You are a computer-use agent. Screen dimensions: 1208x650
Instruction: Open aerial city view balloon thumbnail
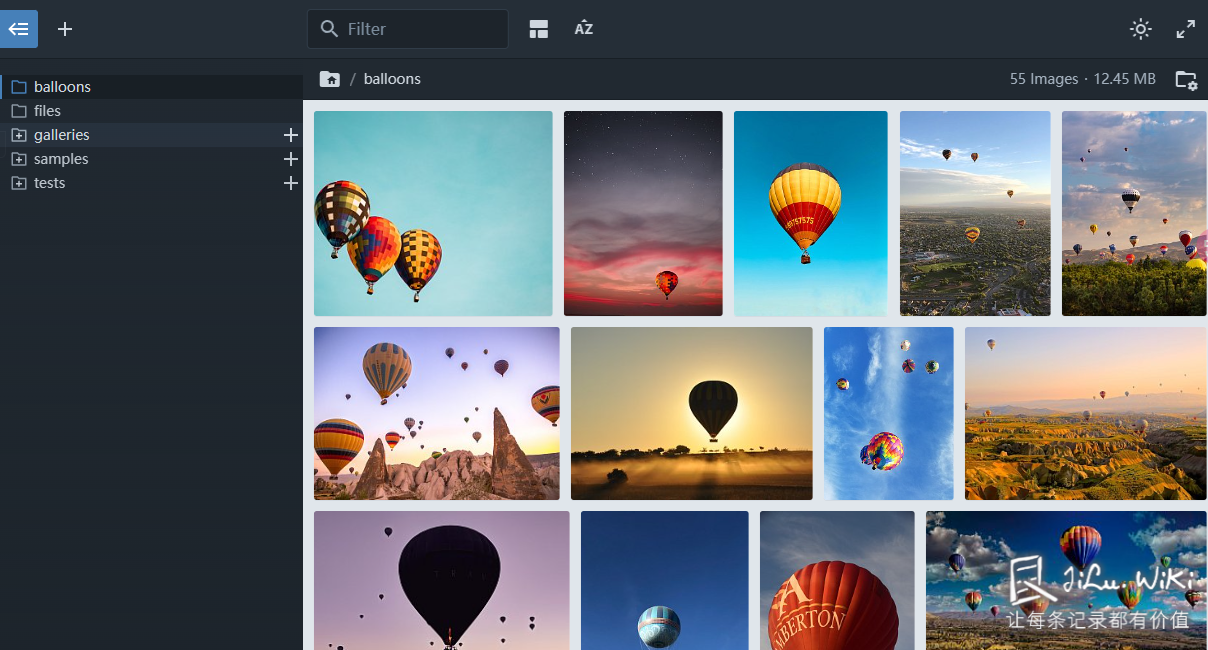[x=975, y=213]
